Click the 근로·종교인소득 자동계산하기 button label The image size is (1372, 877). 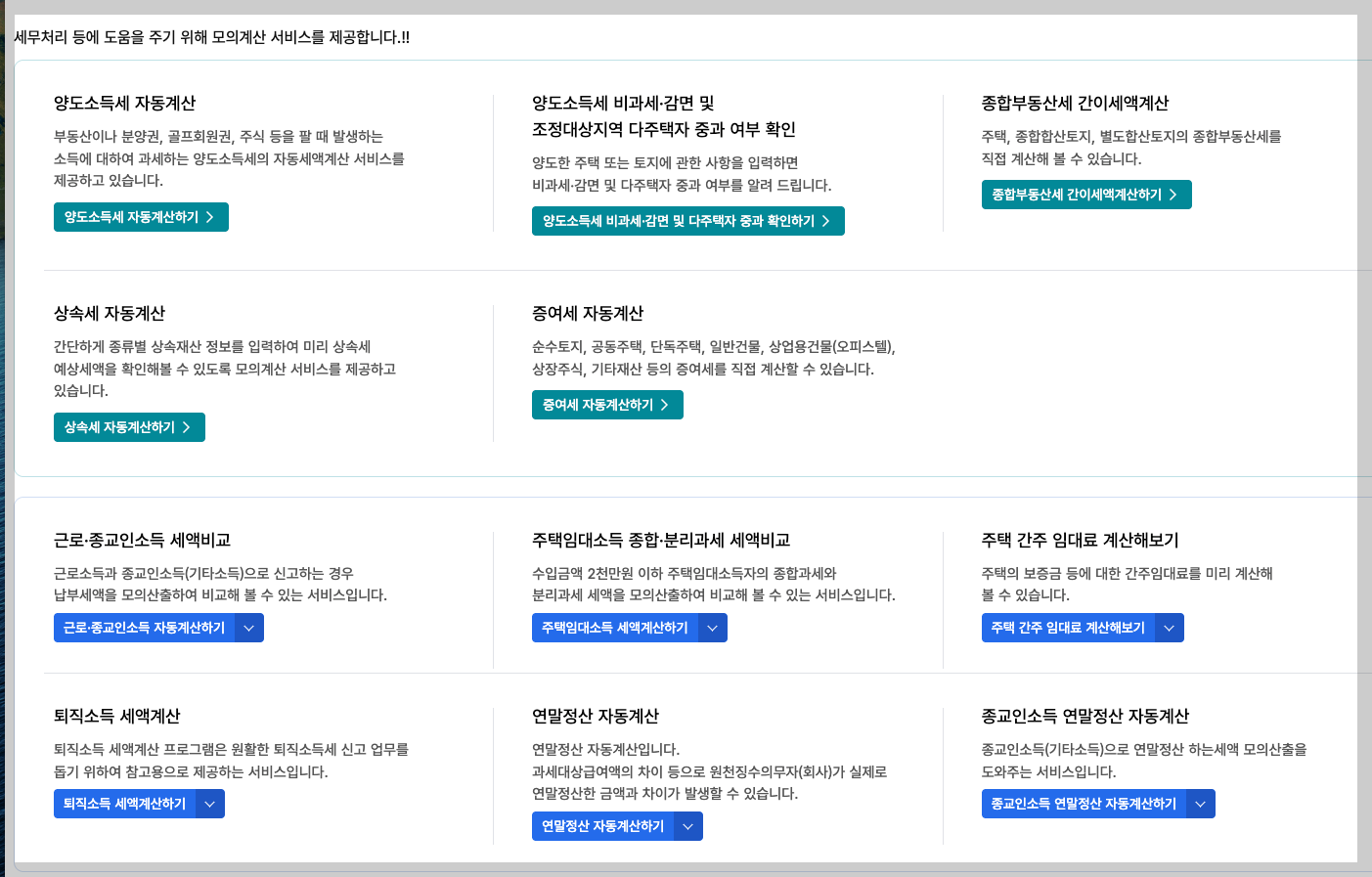click(145, 627)
